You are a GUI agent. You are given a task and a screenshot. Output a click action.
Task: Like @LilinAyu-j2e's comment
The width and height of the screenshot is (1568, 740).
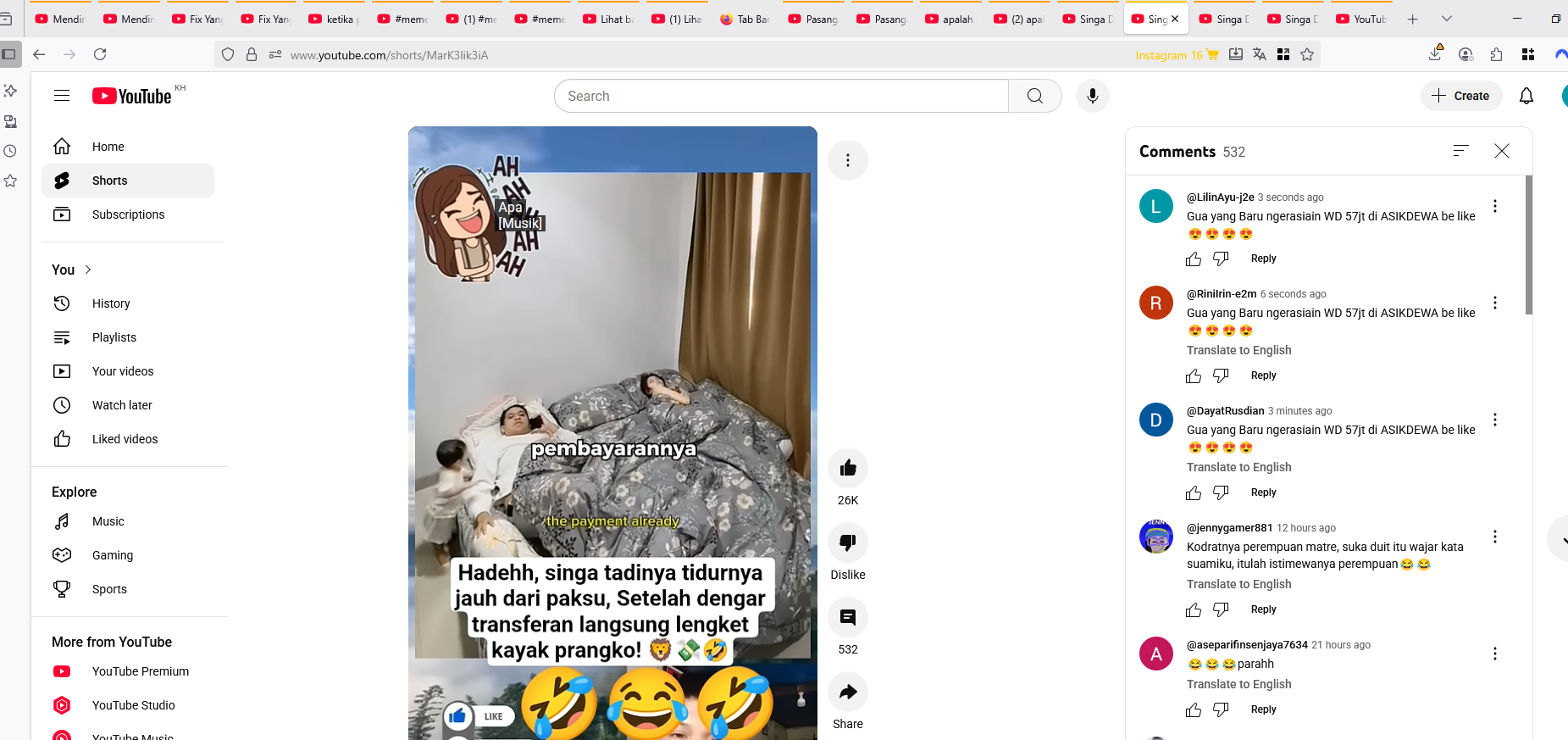click(1194, 259)
